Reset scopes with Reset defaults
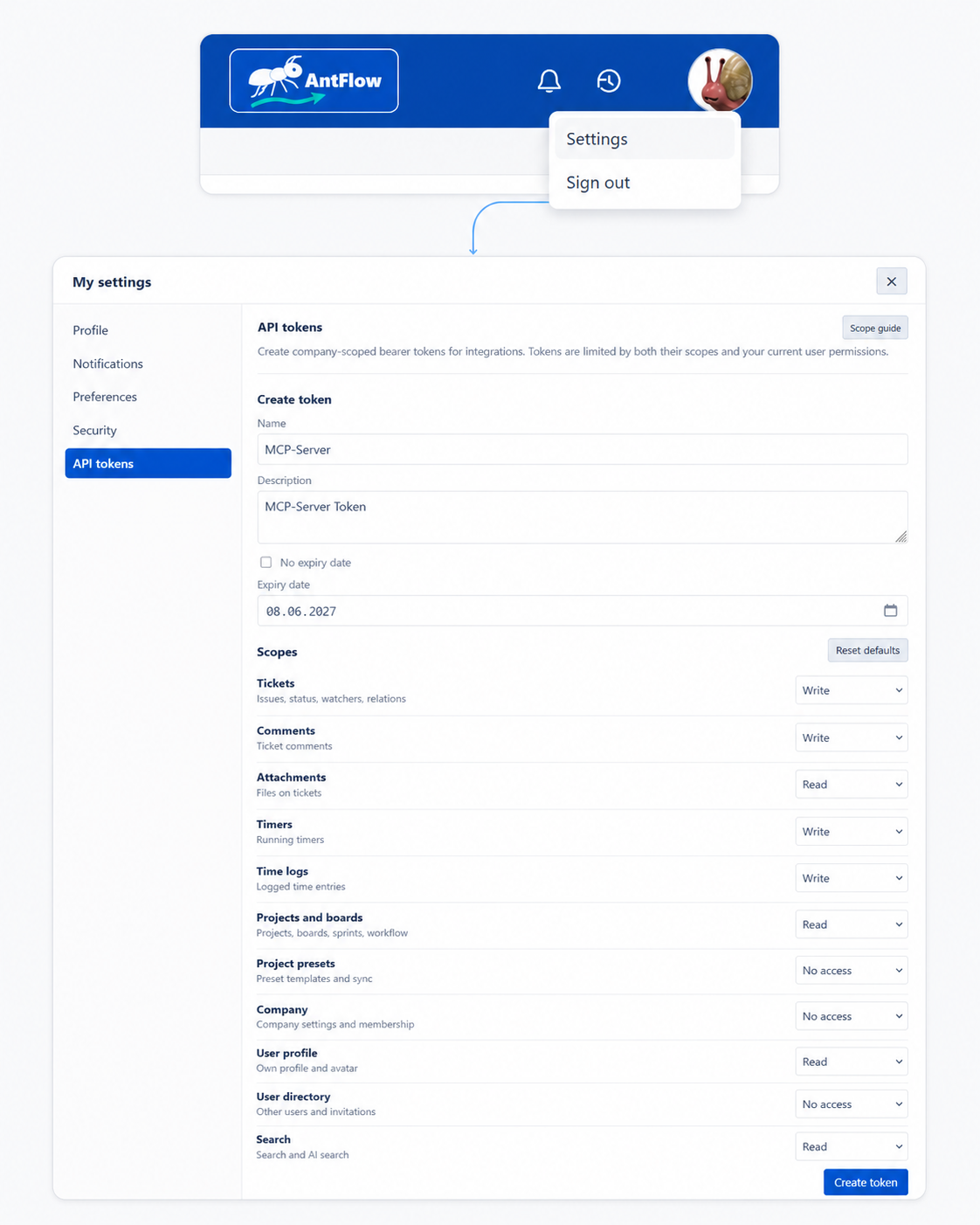Image resolution: width=980 pixels, height=1225 pixels. tap(867, 650)
